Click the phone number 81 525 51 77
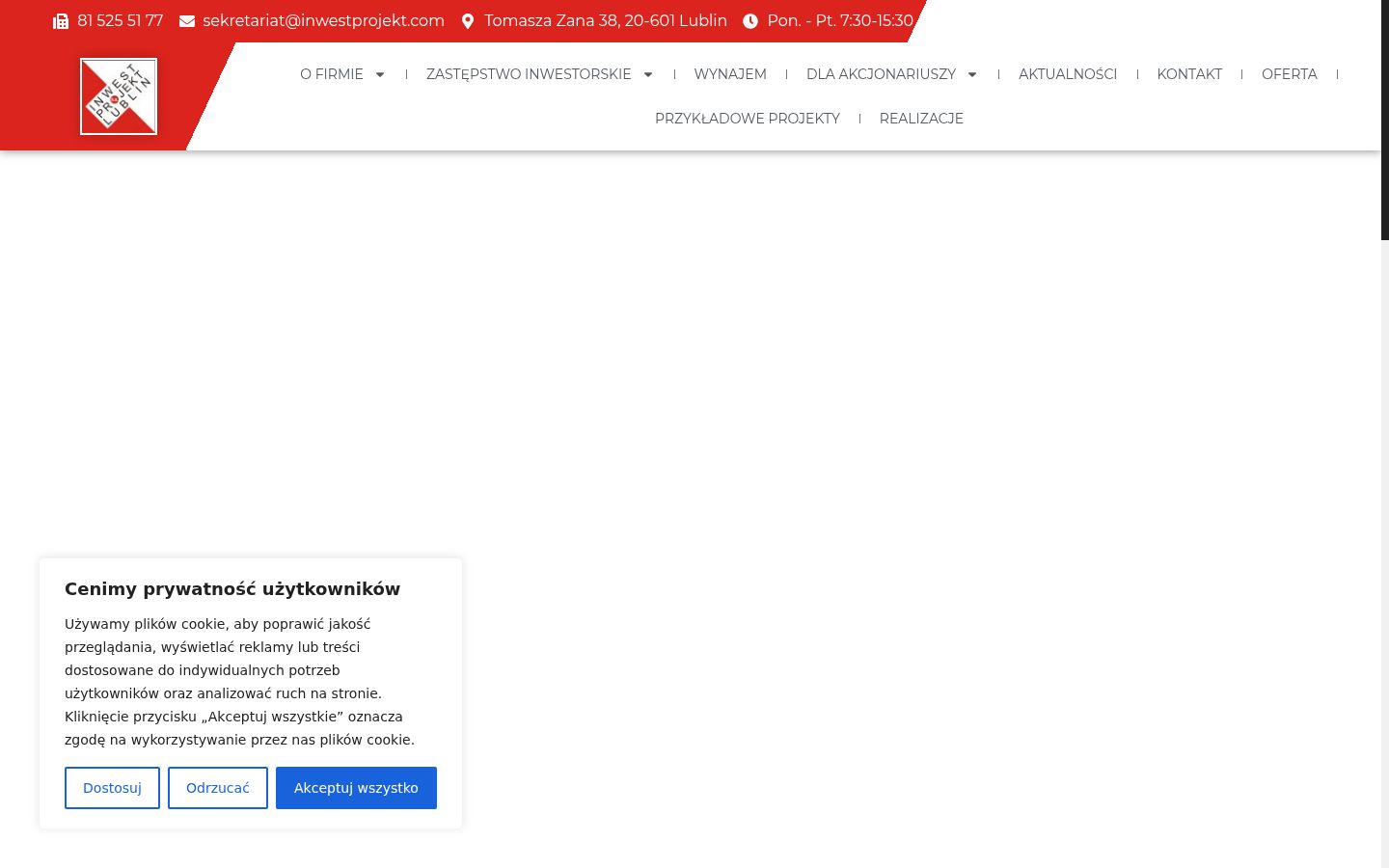This screenshot has width=1389, height=868. tap(120, 21)
